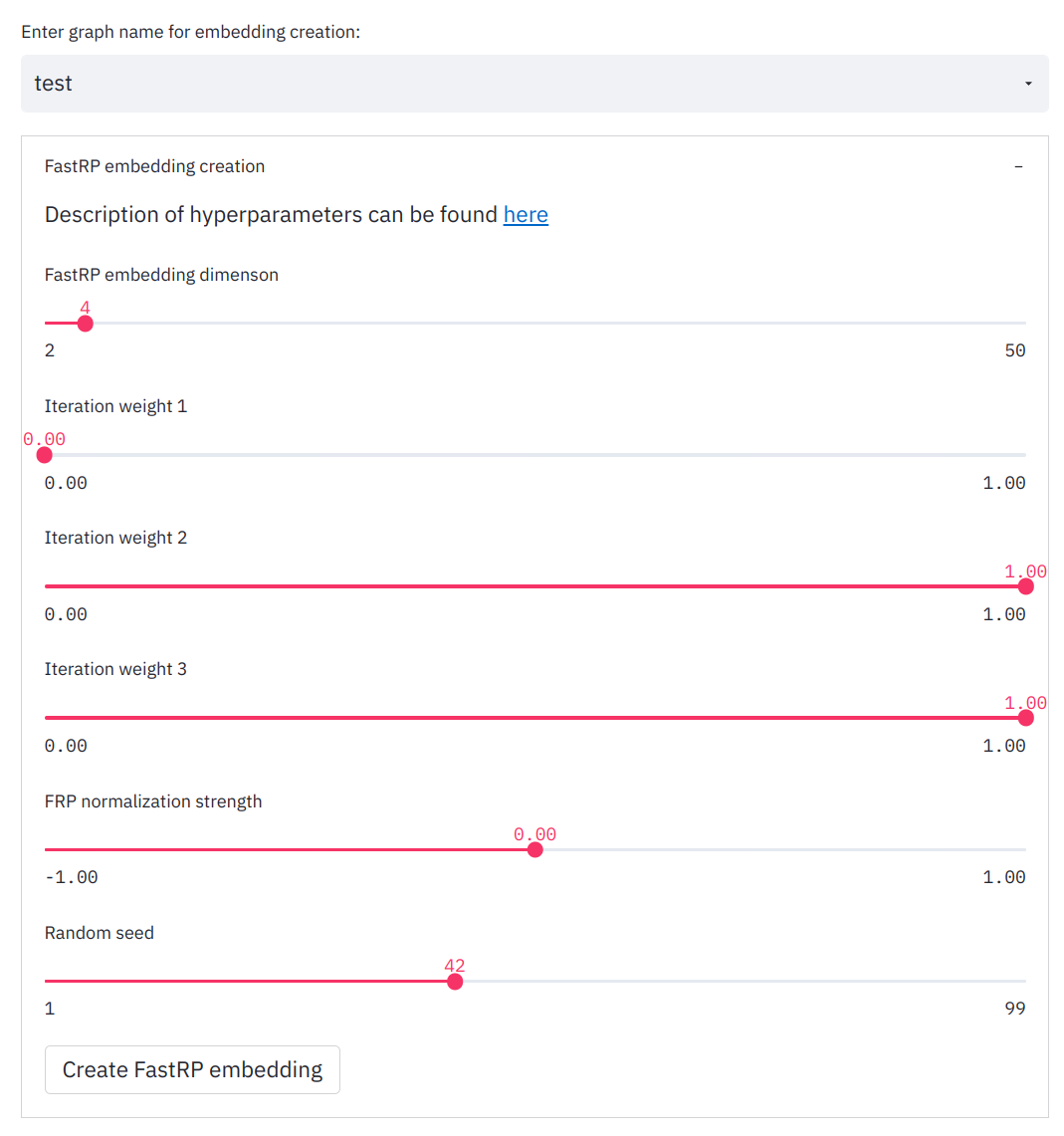Click the Iteration weight 2 slider handle
This screenshot has width=1064, height=1136.
coord(1025,586)
